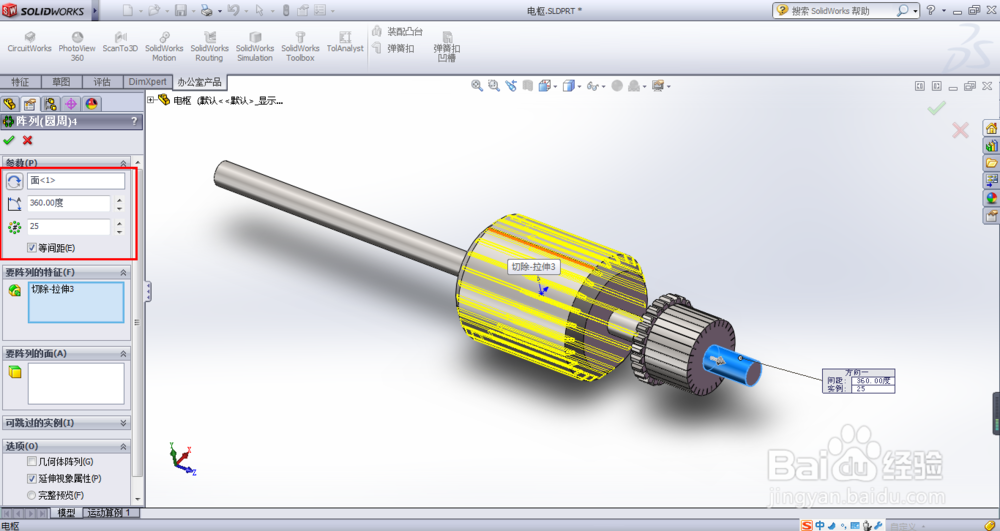Viewport: 1000px width, 531px height.
Task: Click the Select arrow tool
Action: [260, 10]
